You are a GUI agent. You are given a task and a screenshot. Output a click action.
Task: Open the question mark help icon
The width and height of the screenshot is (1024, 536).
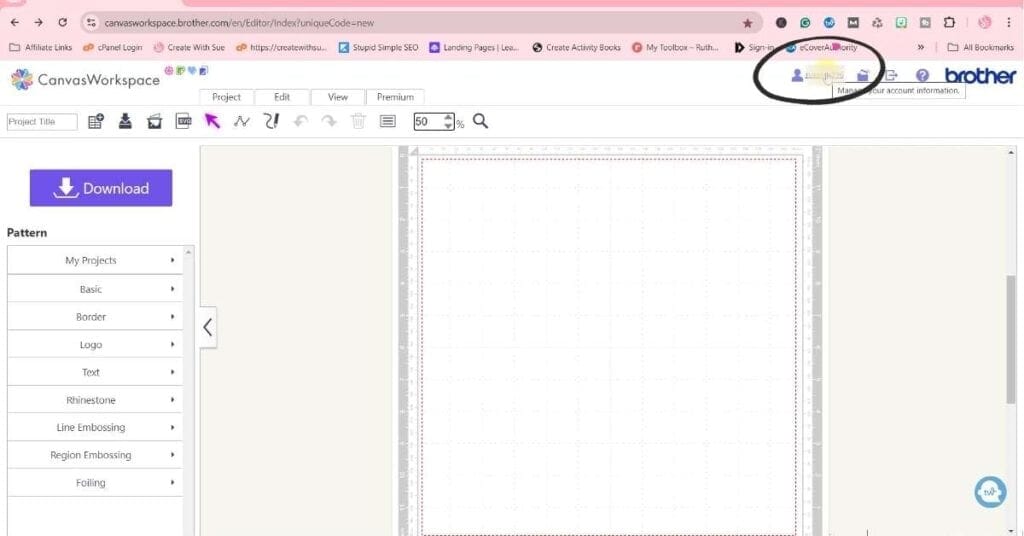pyautogui.click(x=921, y=76)
